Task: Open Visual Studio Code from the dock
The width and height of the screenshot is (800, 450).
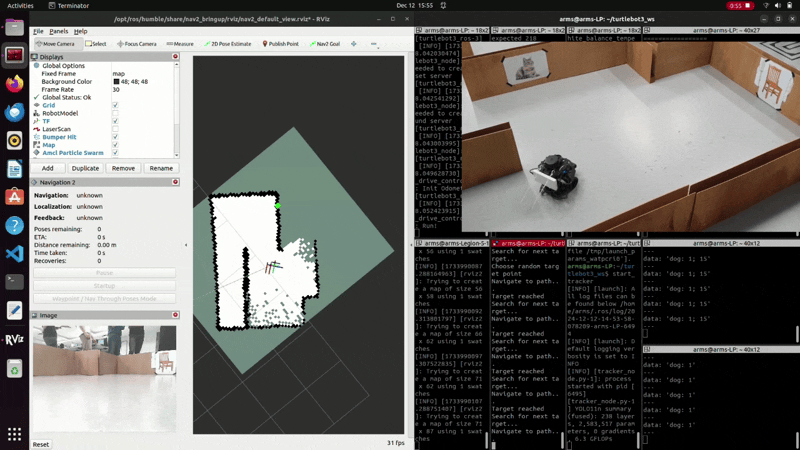Action: pyautogui.click(x=14, y=254)
